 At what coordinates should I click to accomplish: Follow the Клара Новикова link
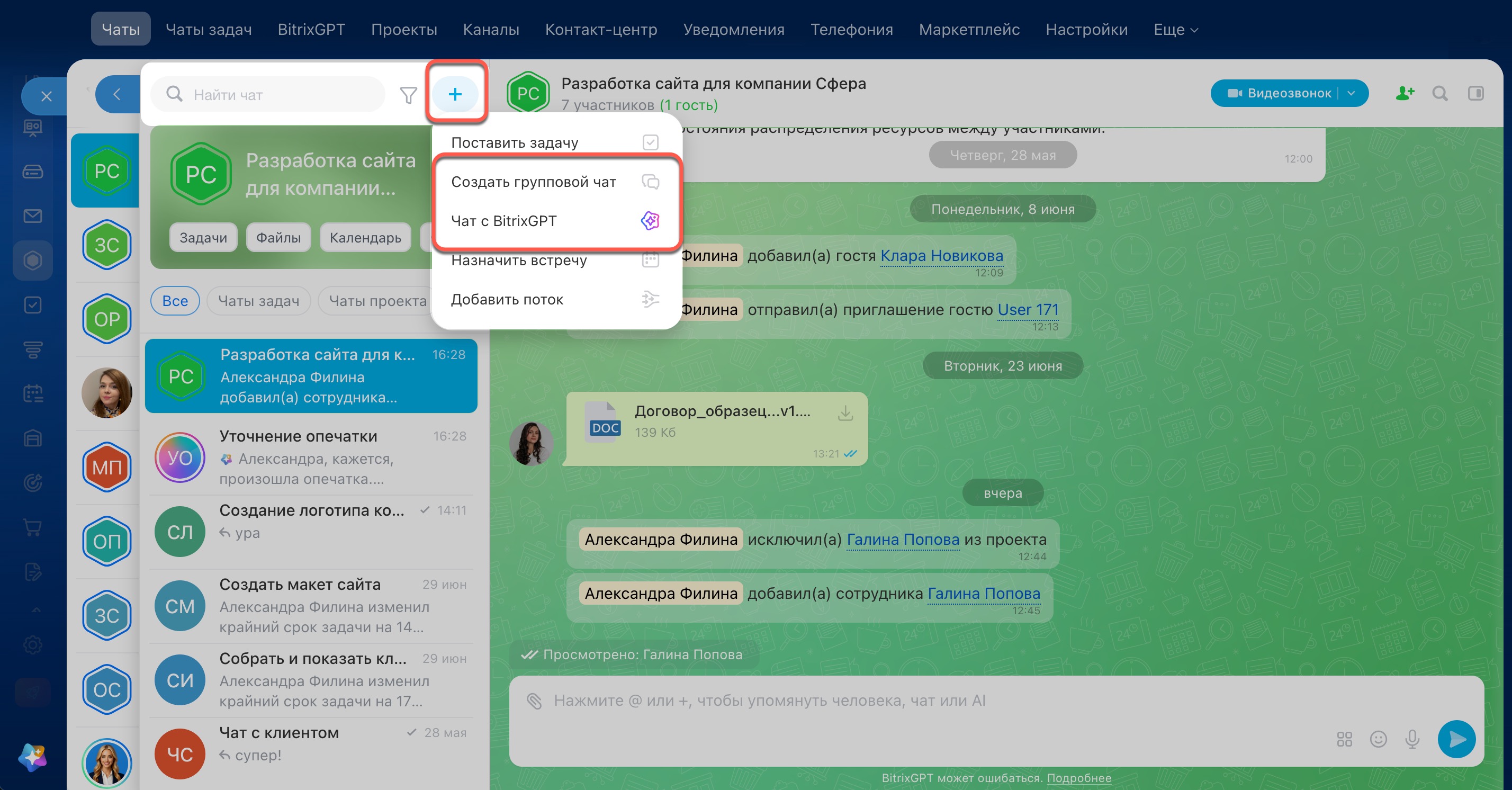click(941, 255)
